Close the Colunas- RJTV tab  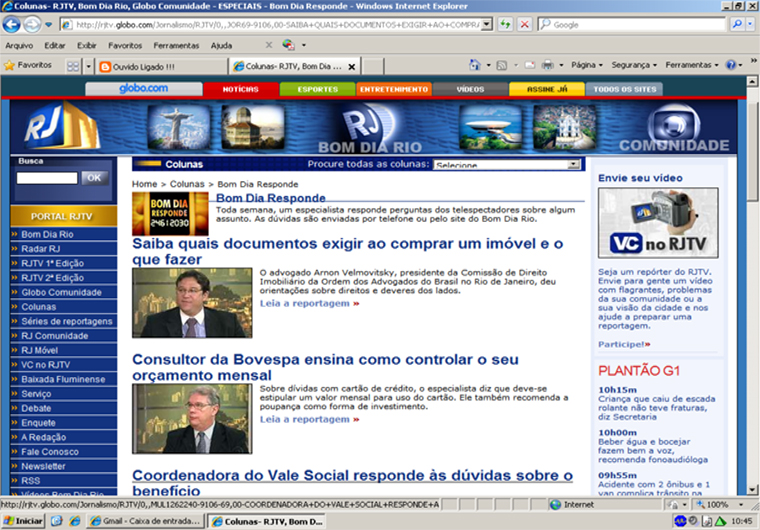coord(352,67)
